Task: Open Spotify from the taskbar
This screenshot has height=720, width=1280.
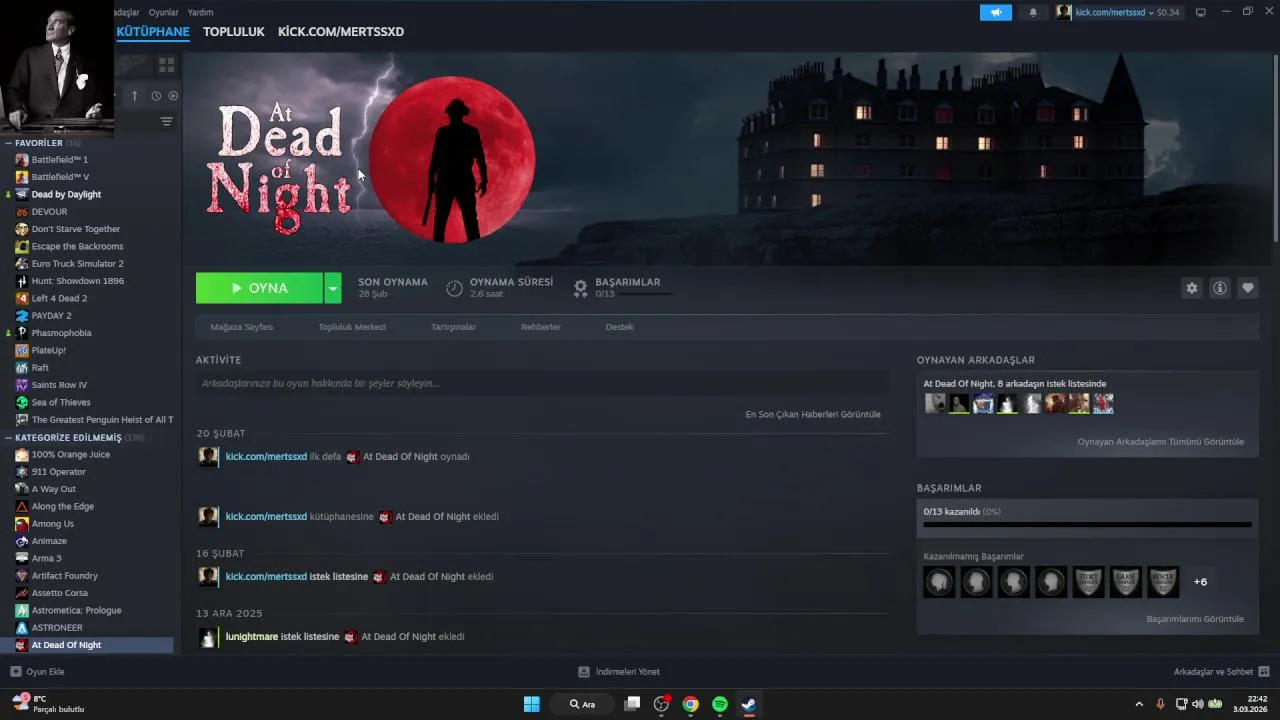Action: (720, 704)
